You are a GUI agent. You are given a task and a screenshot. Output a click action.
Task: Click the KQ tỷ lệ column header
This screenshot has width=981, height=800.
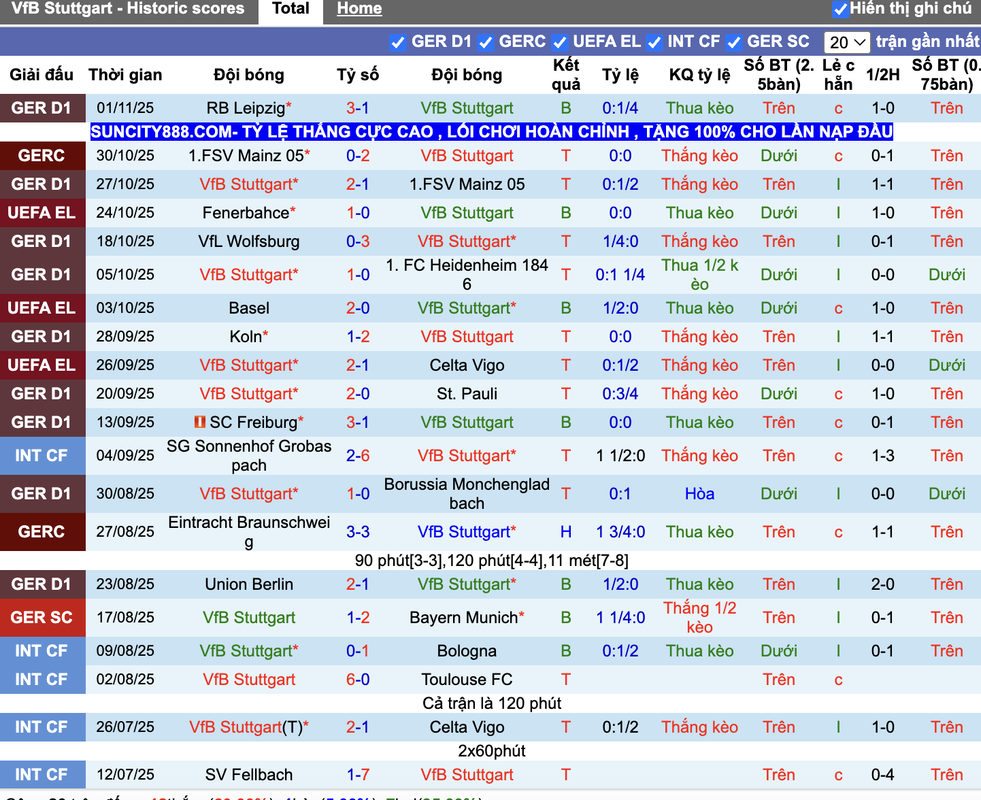pyautogui.click(x=699, y=75)
